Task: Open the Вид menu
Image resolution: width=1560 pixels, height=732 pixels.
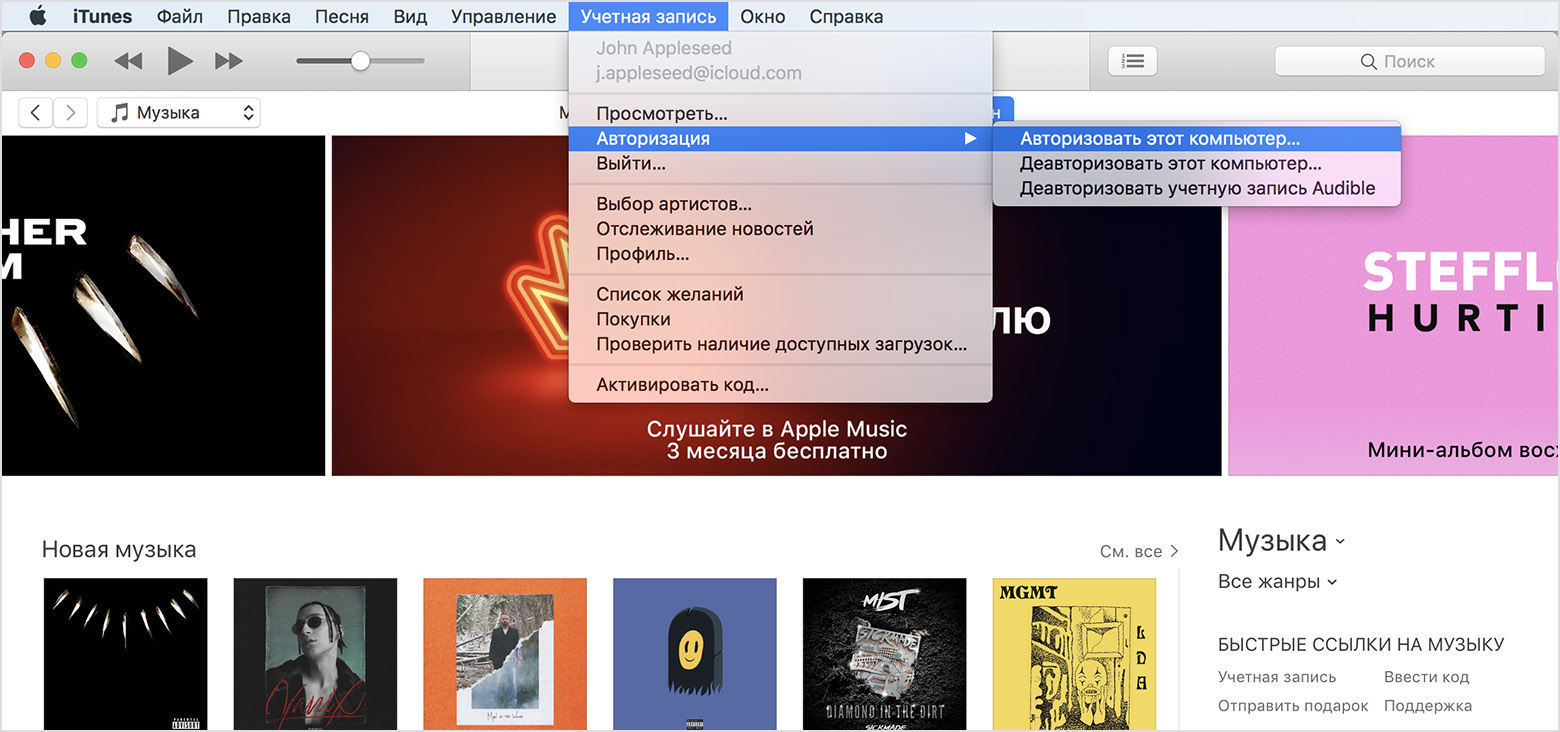Action: 410,16
